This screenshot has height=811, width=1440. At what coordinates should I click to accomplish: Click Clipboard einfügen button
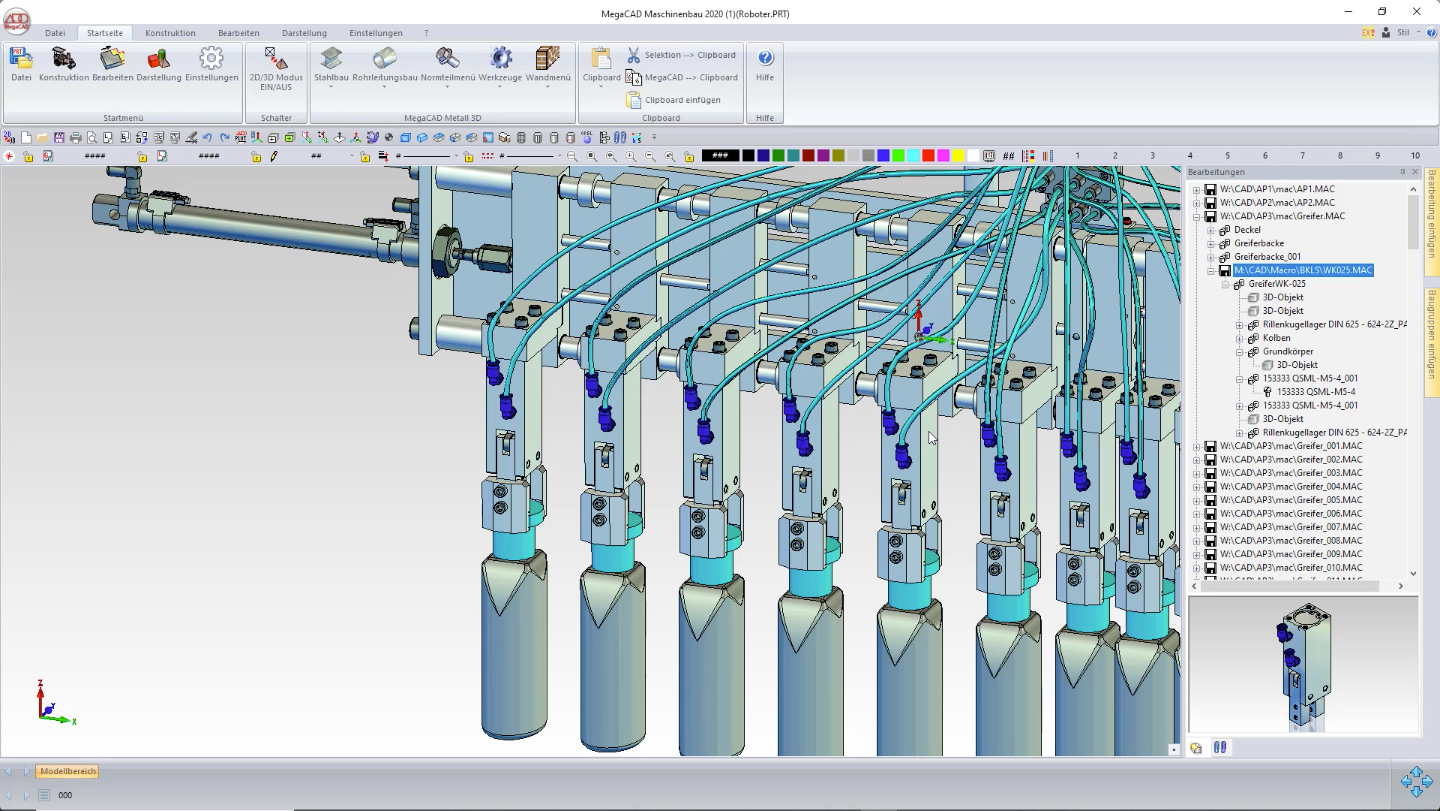tap(682, 100)
